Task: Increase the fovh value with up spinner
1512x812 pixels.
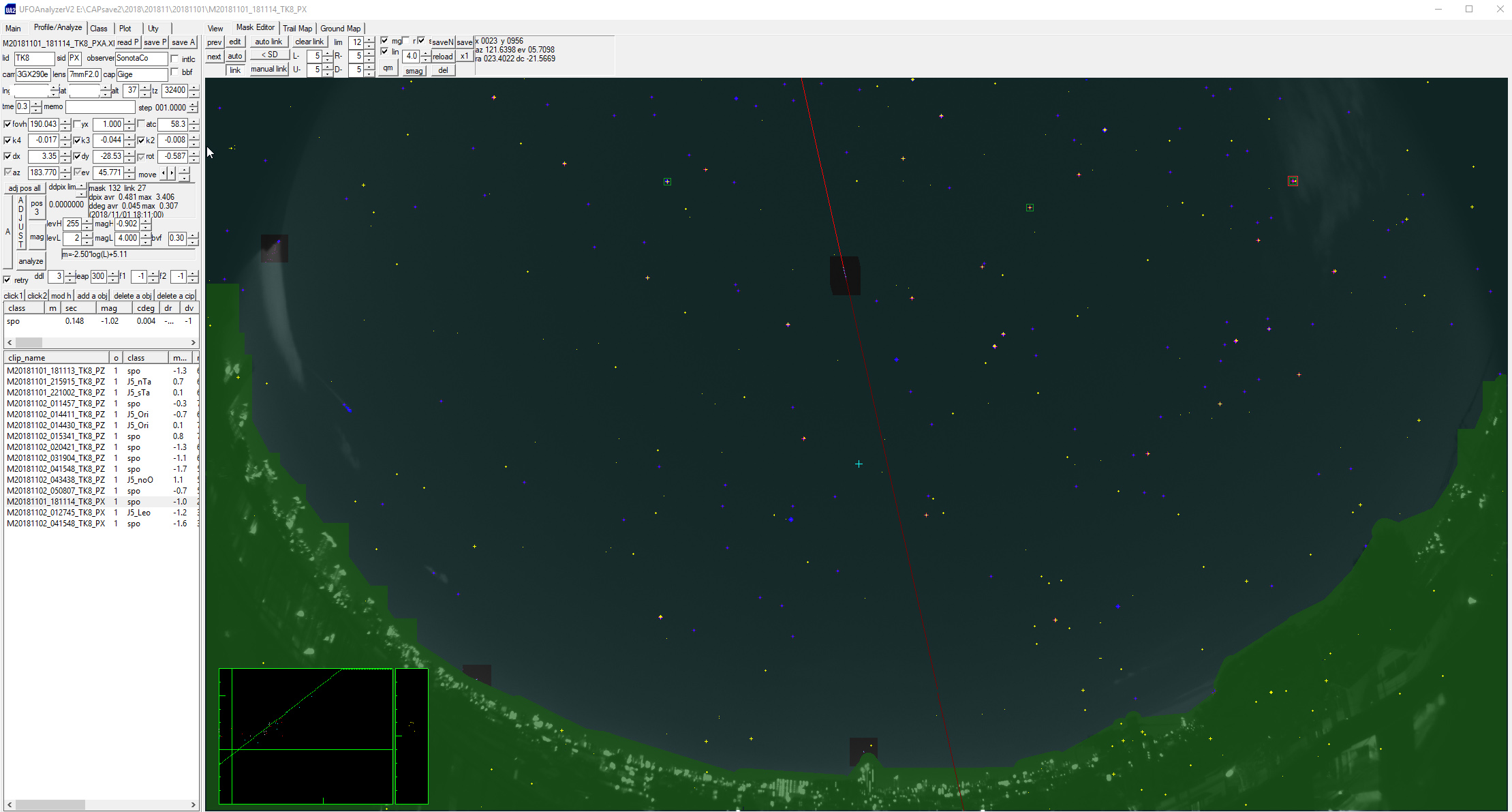Action: pyautogui.click(x=65, y=121)
